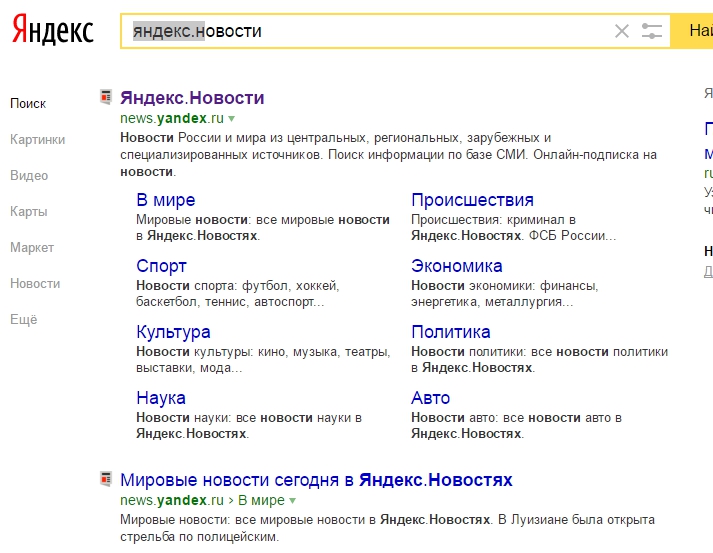This screenshot has width=713, height=553.
Task: Click favicon next to Яндекс.Новости result
Action: (x=106, y=97)
